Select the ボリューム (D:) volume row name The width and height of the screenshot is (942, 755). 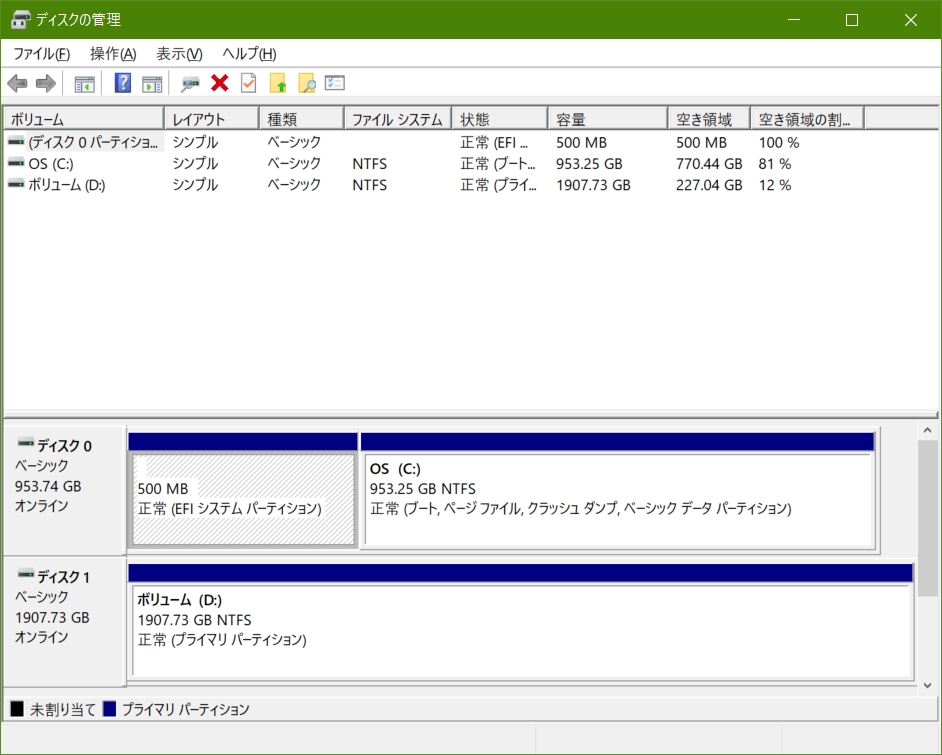tap(67, 184)
